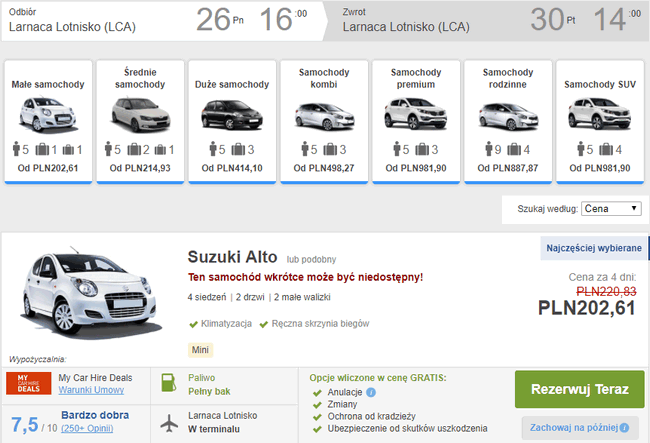Click the Duże samochody black car image

(232, 114)
